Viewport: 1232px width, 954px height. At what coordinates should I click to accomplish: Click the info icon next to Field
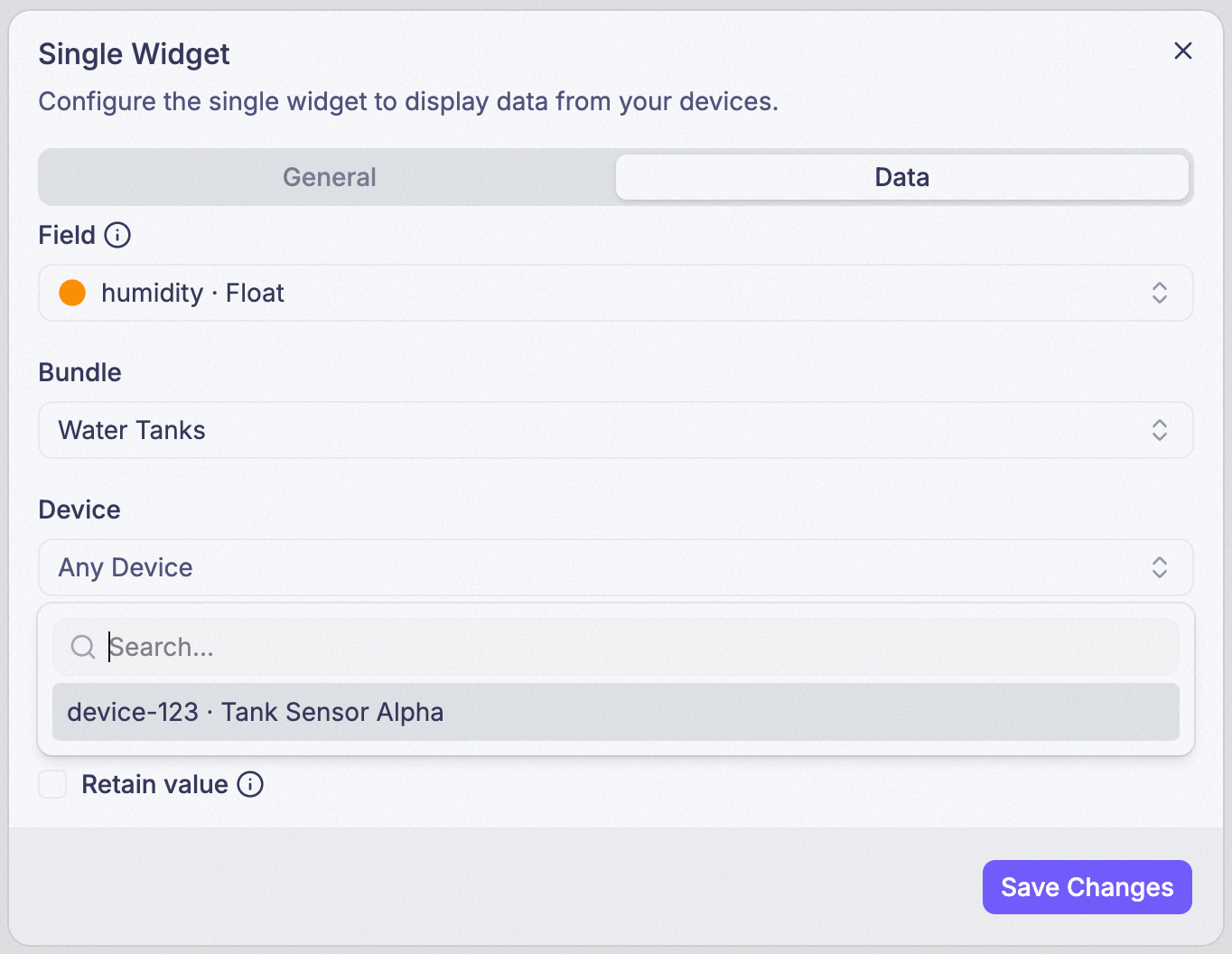coord(117,235)
